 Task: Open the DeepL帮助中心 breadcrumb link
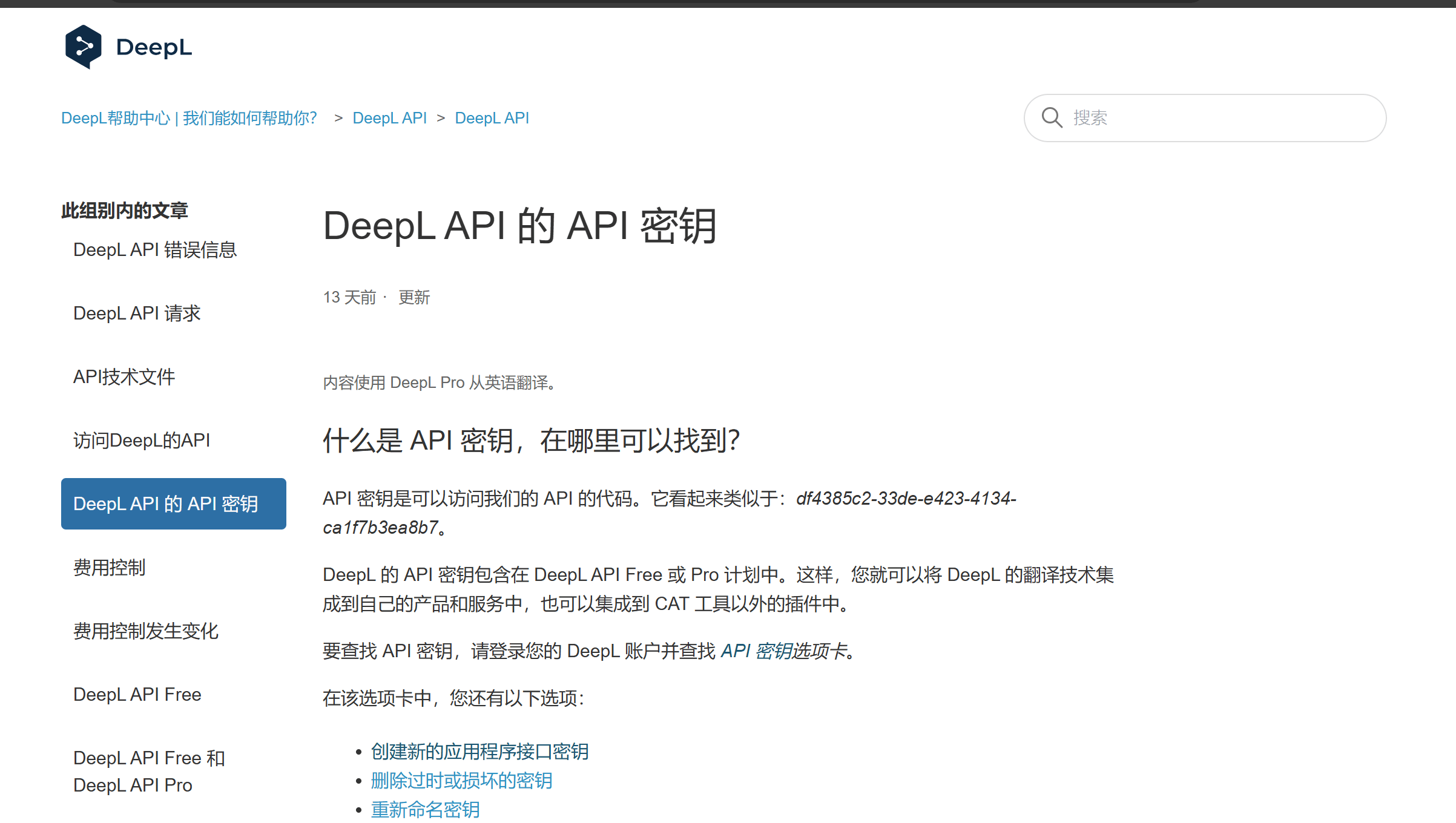click(189, 118)
